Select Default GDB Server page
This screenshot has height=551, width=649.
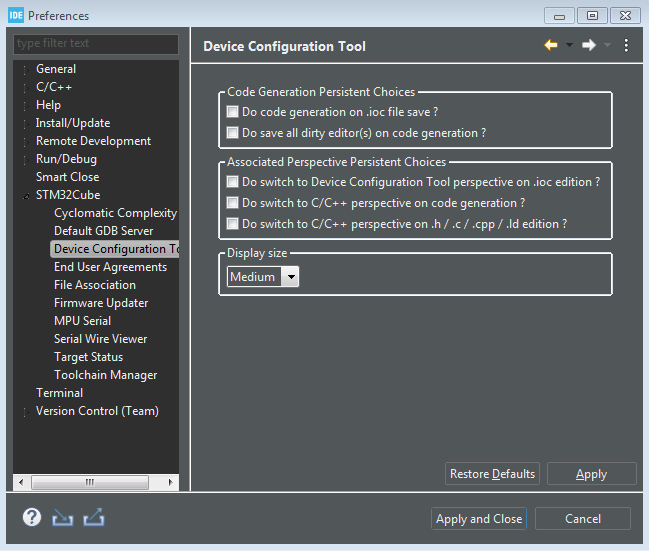tap(103, 231)
